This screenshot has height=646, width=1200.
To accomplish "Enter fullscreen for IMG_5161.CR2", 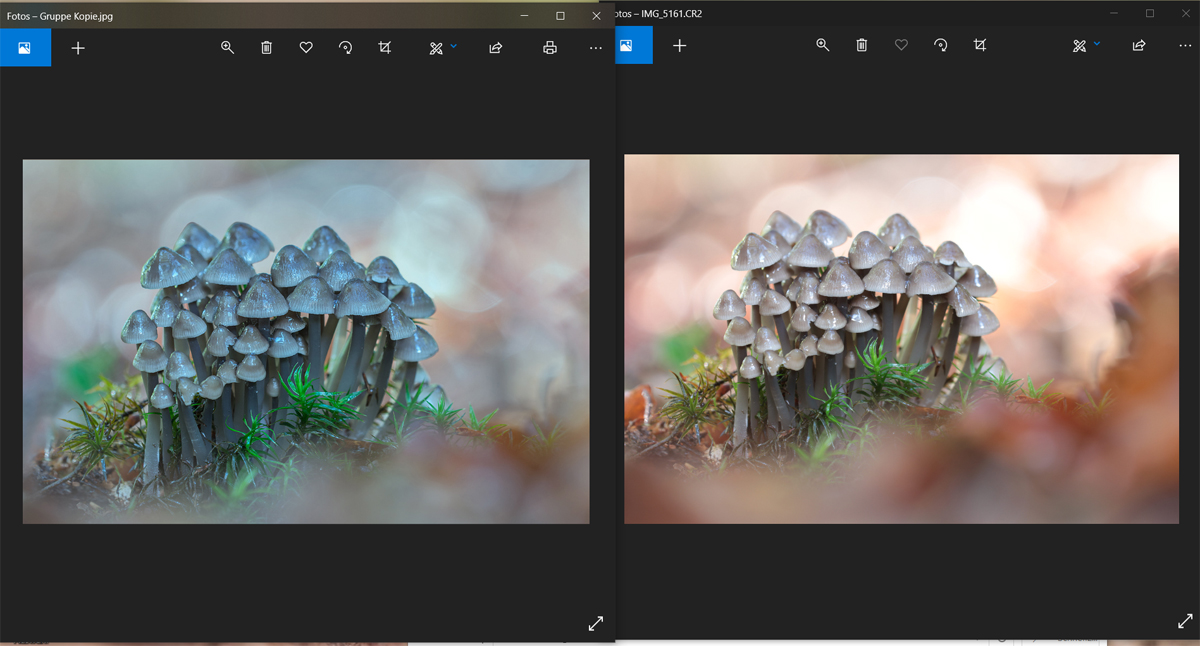I will click(1185, 621).
